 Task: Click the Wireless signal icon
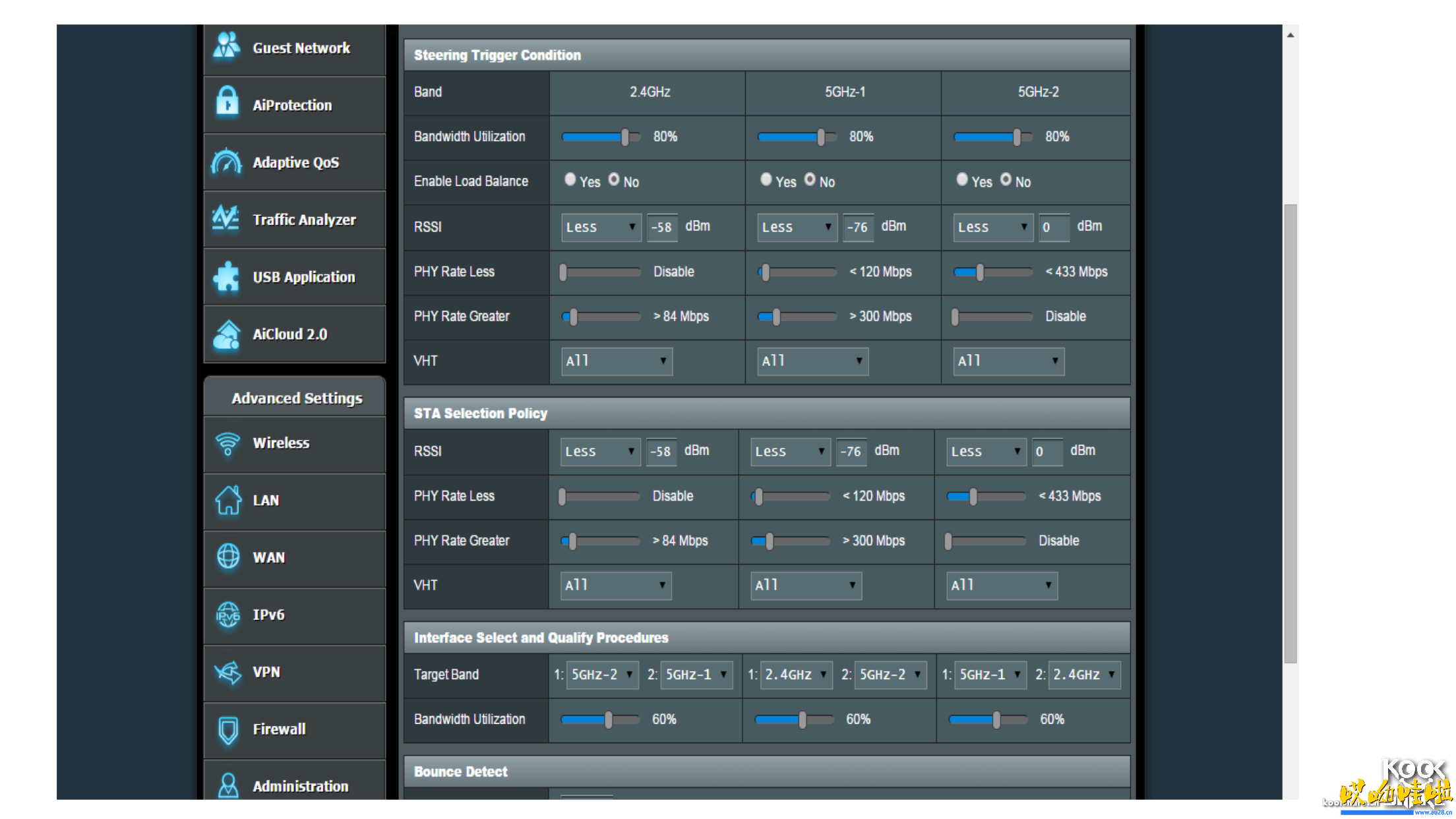pyautogui.click(x=228, y=443)
